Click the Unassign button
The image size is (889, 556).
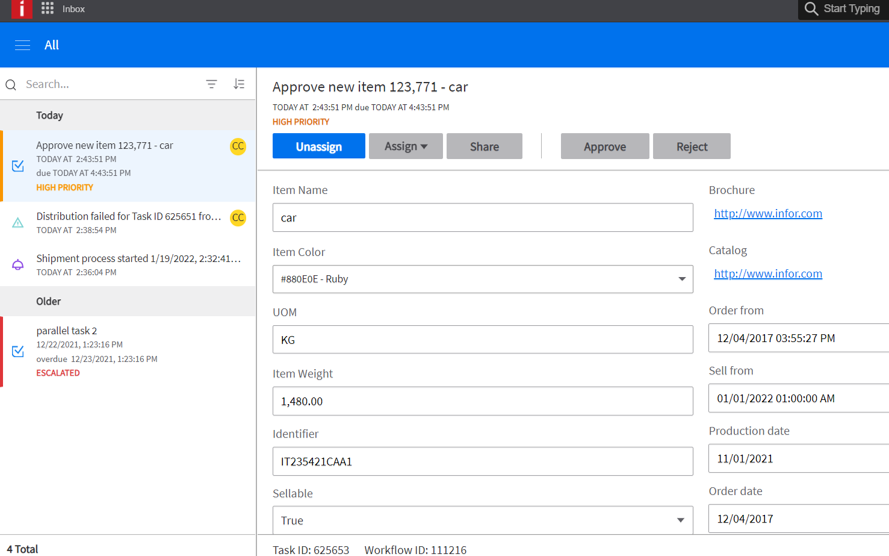pos(318,146)
